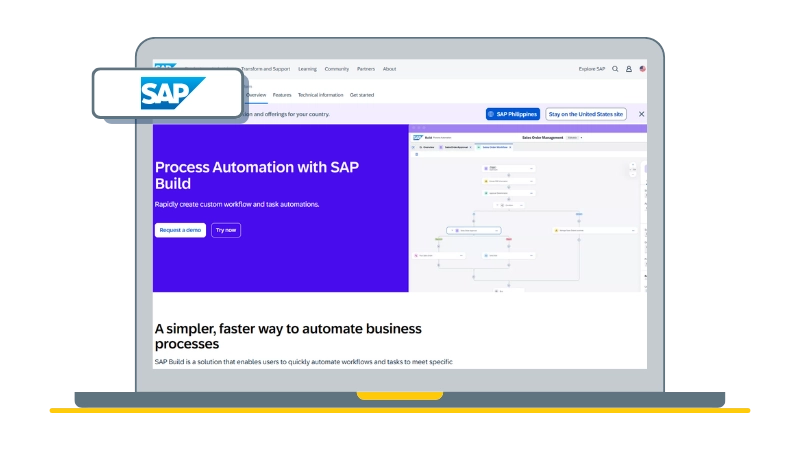Open the About menu
The image size is (800, 450).
389,69
